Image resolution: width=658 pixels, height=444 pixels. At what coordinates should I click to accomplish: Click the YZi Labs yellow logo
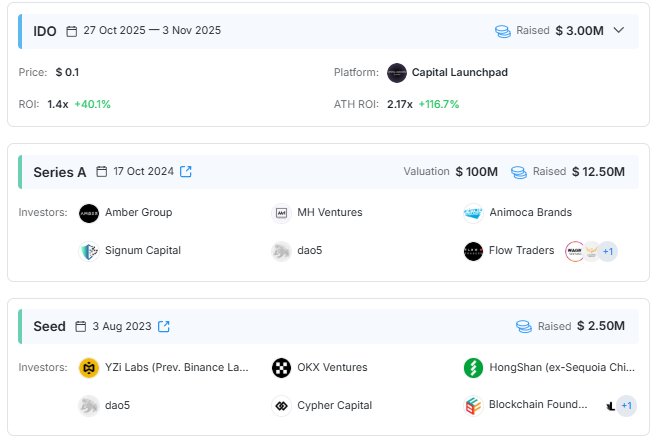click(x=89, y=368)
